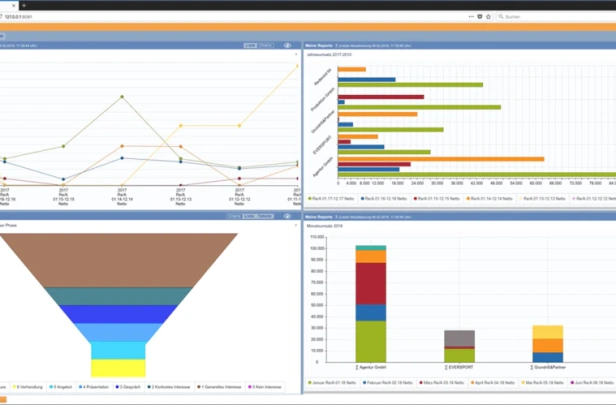Viewport: 616px width, 405px height.
Task: Switch the top-left panel to Charts view
Action: (x=266, y=46)
